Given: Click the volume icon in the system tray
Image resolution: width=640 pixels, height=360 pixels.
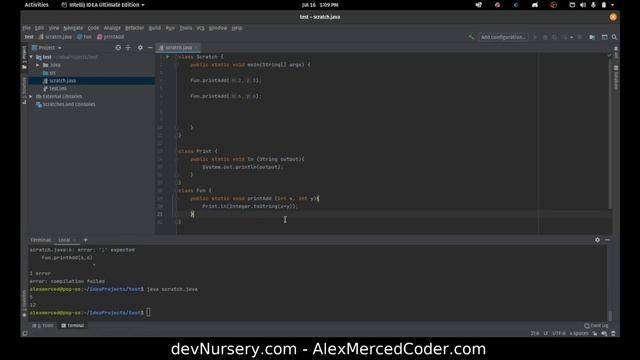Looking at the screenshot, I should point(583,5).
